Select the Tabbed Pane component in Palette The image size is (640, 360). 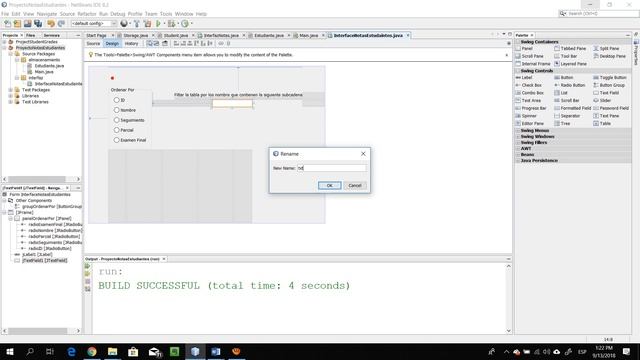tap(570, 48)
